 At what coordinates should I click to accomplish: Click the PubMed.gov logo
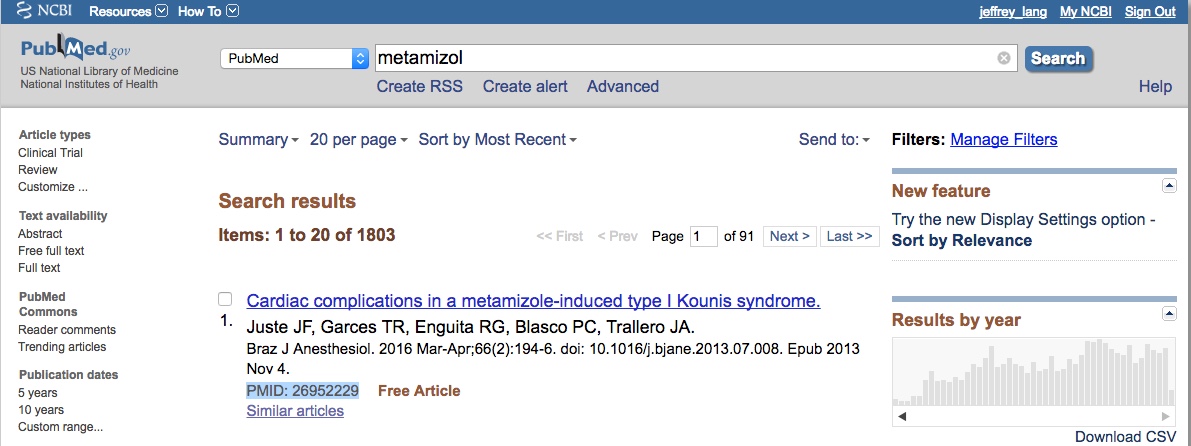point(75,49)
